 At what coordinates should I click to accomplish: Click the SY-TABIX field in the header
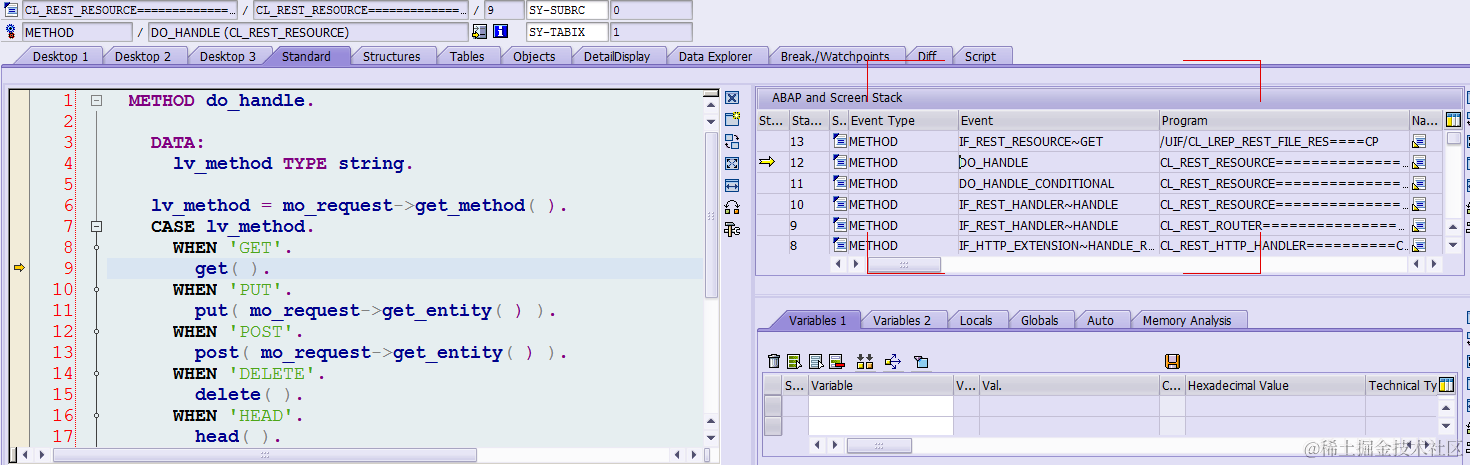pyautogui.click(x=567, y=32)
